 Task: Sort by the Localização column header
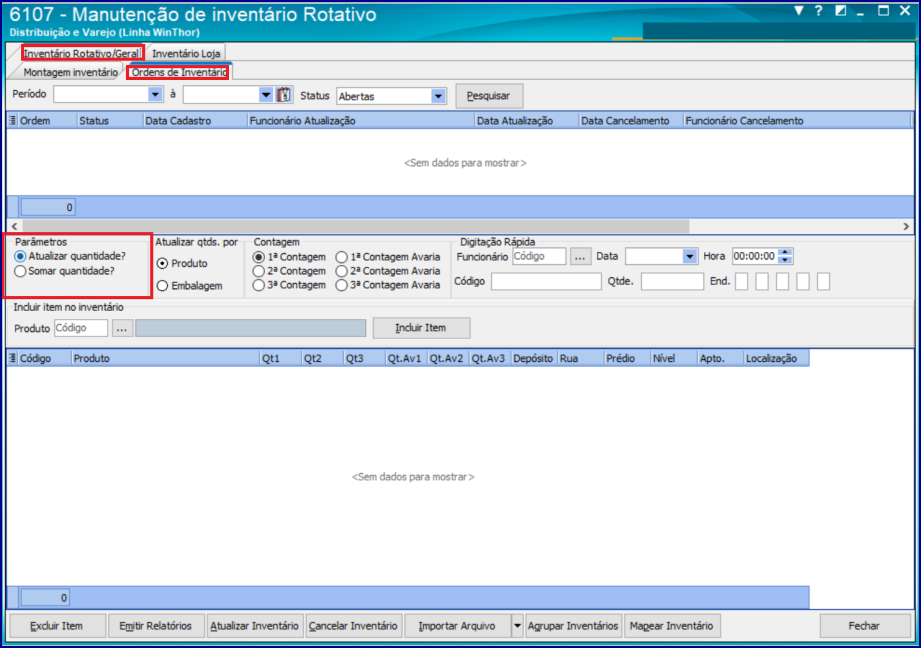click(x=777, y=358)
